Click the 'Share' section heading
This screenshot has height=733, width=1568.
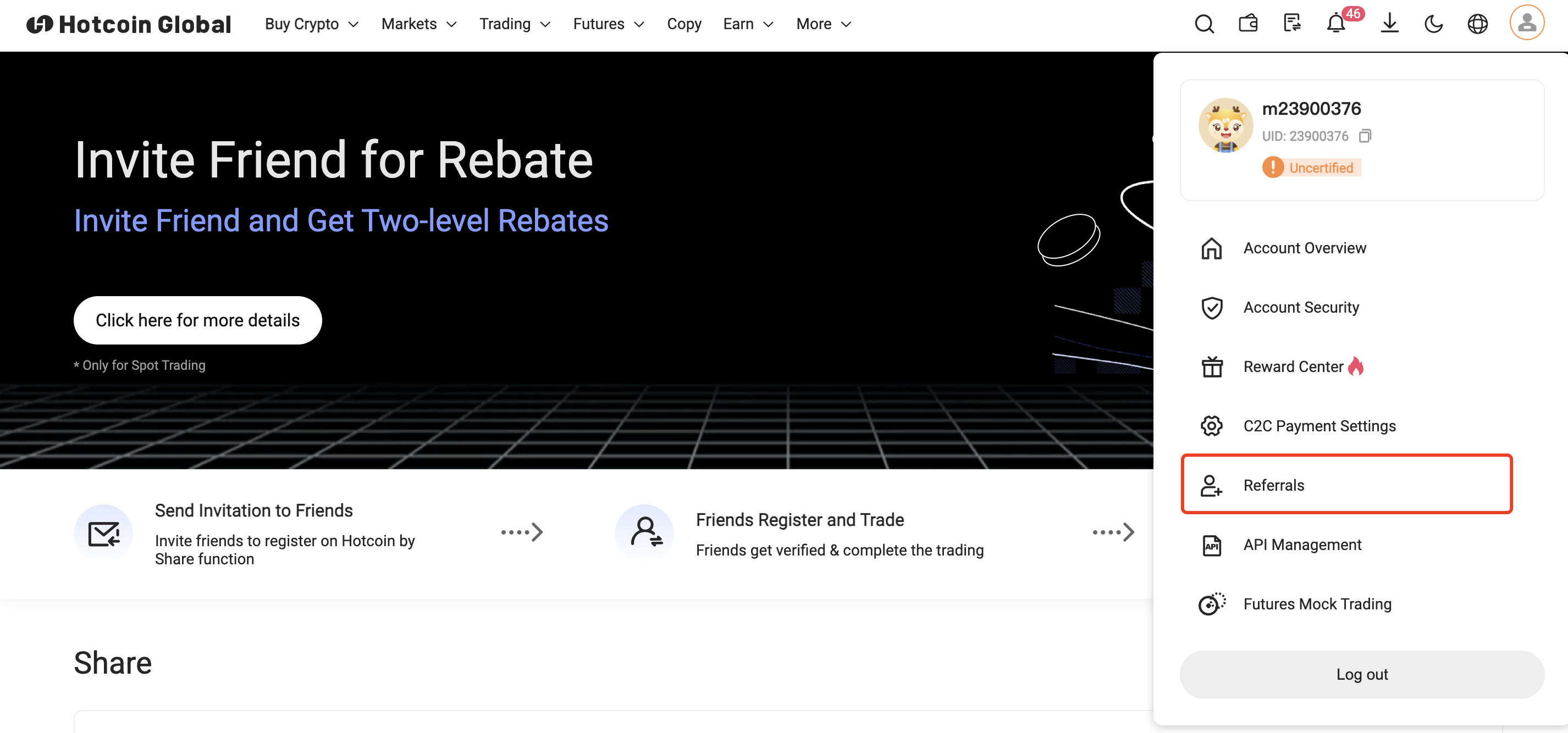pos(113,663)
